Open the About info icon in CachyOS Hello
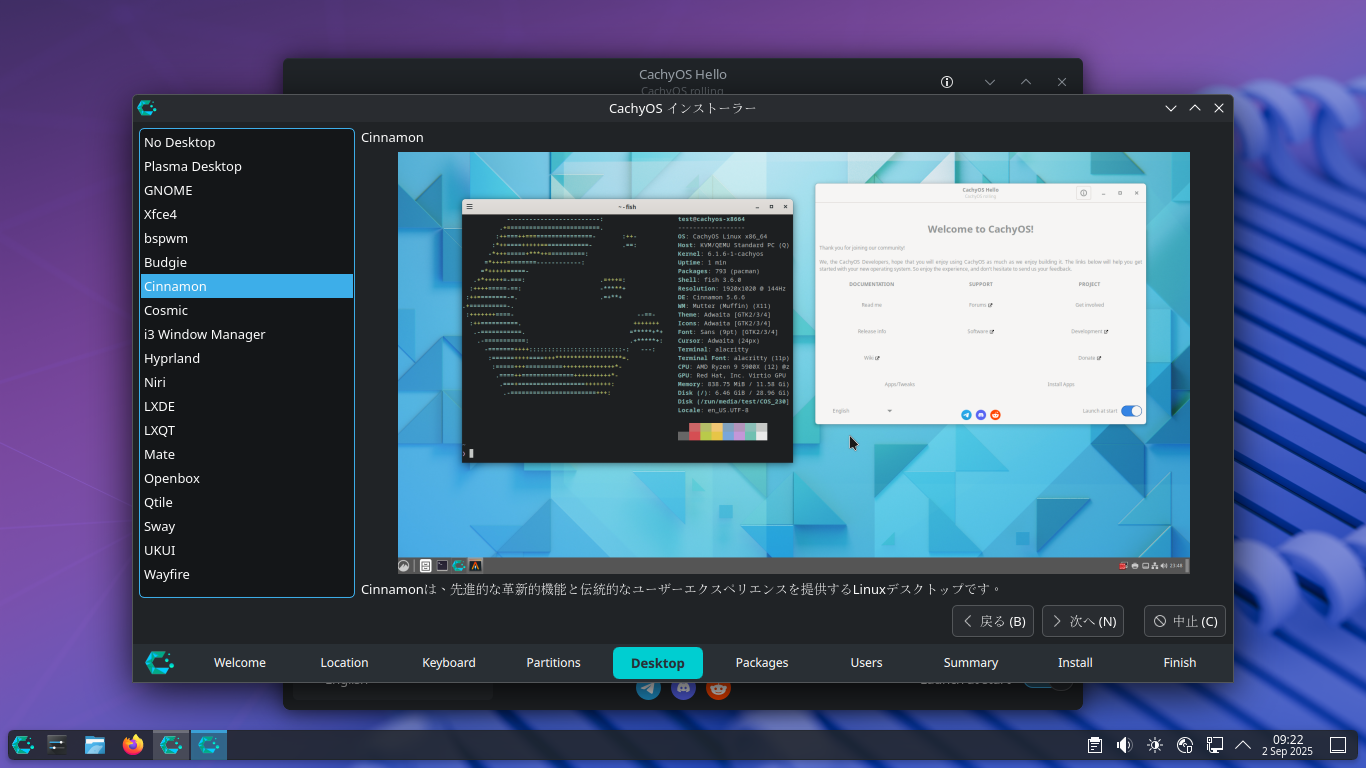 click(x=947, y=82)
